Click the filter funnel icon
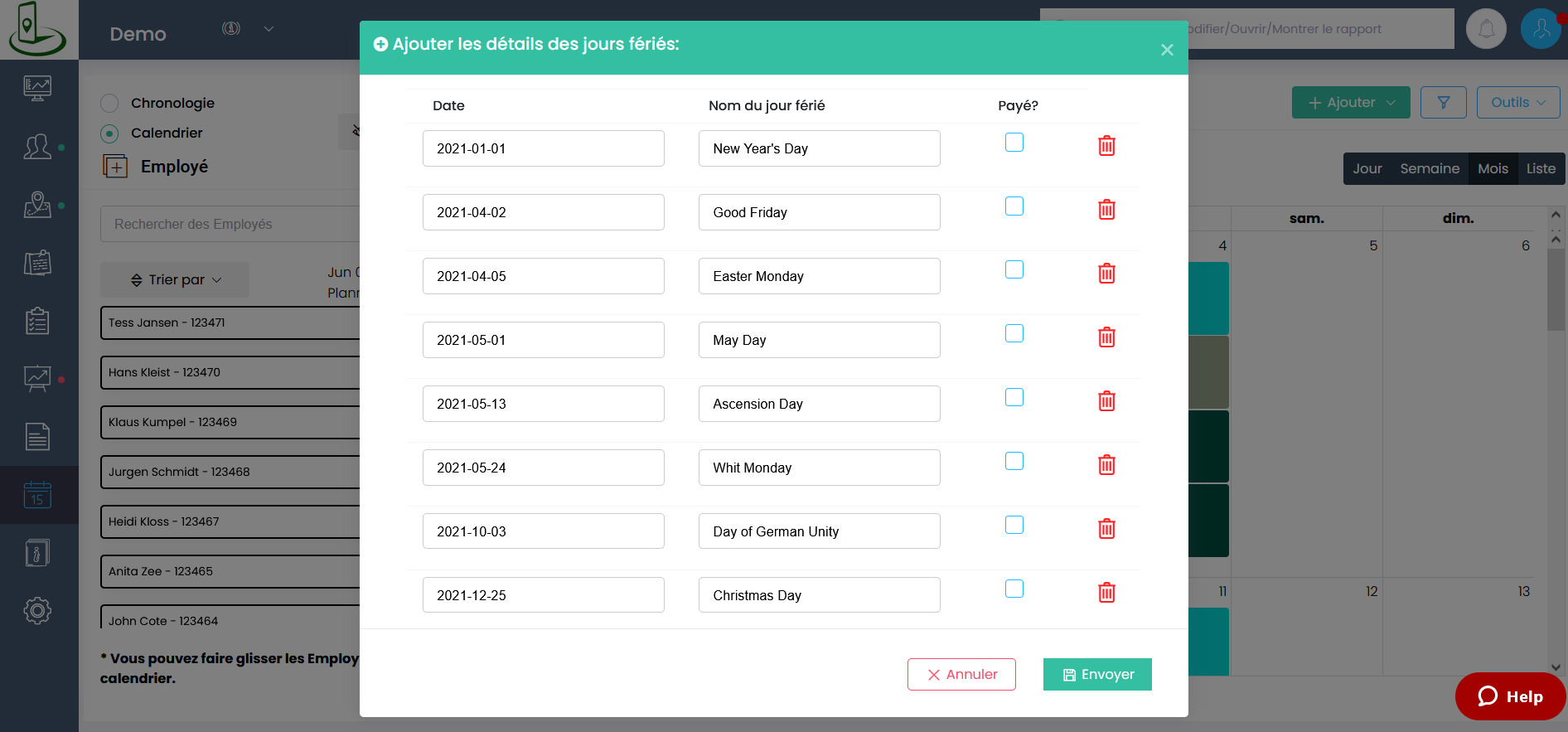1568x732 pixels. coord(1443,103)
